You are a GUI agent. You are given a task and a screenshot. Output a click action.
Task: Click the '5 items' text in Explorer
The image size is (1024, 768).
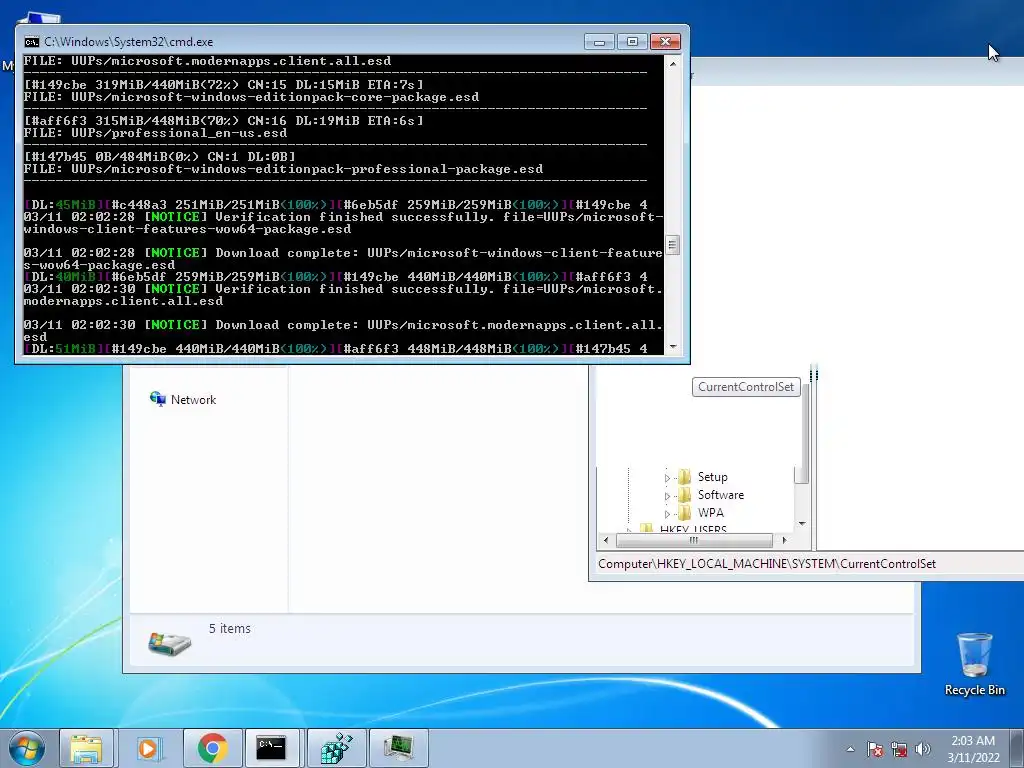pos(230,628)
